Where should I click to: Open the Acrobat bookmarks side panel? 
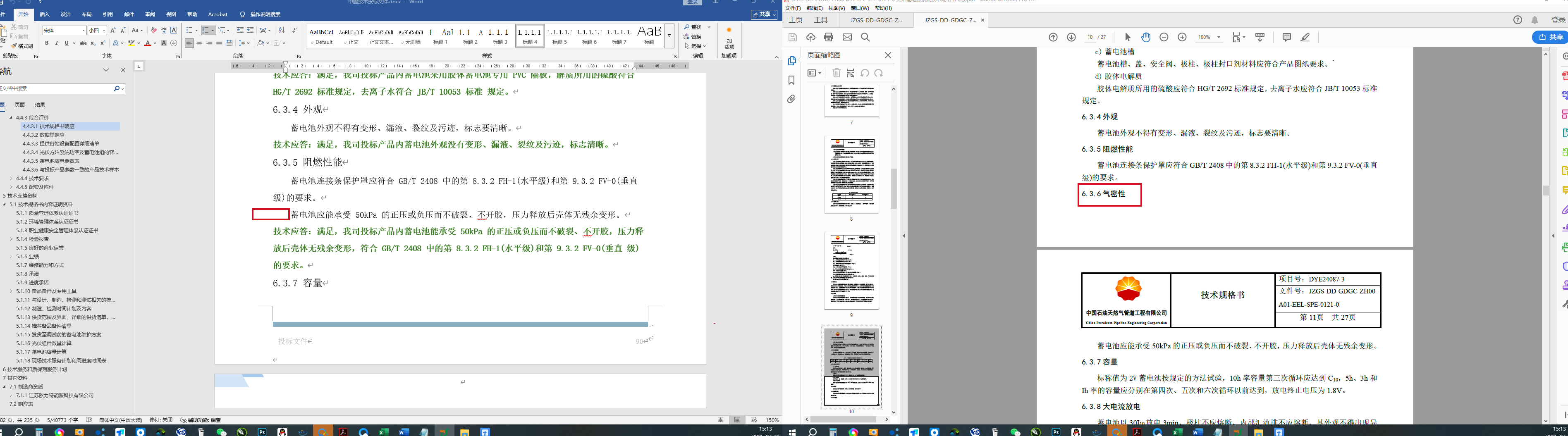(x=791, y=80)
